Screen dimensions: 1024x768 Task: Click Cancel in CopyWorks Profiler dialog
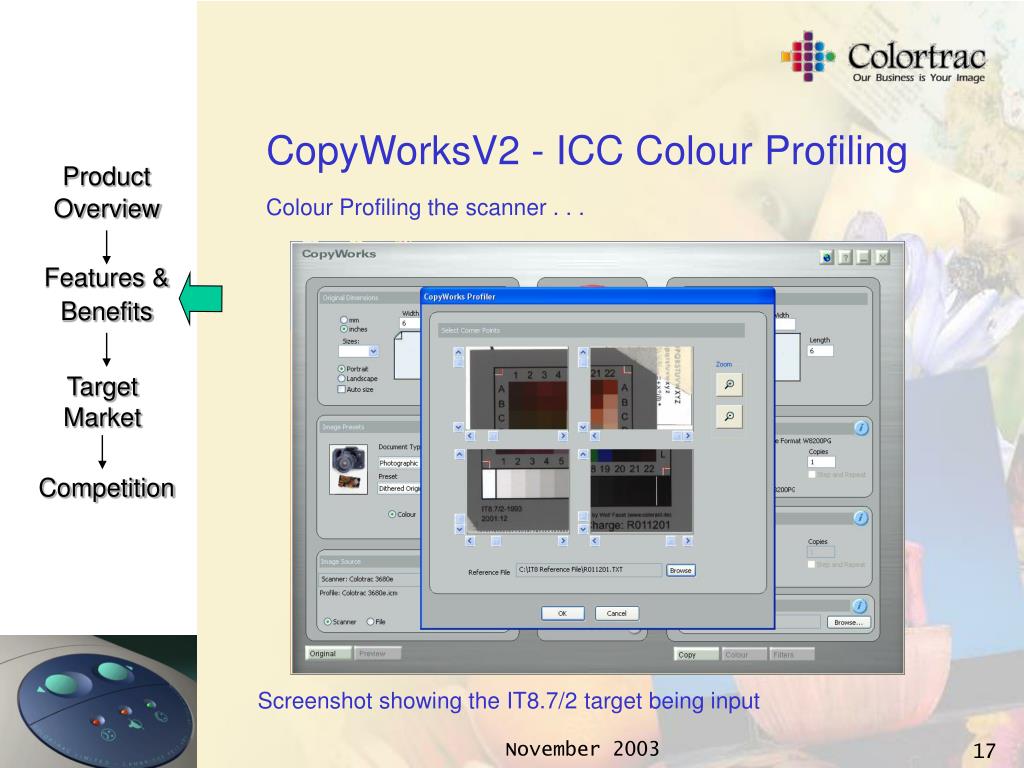click(x=616, y=613)
